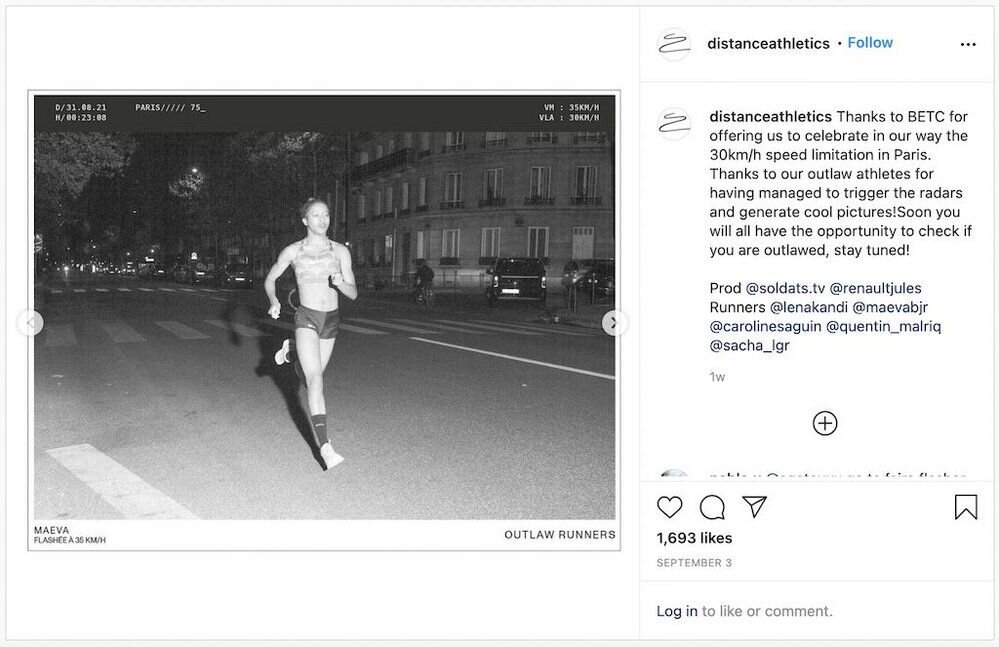This screenshot has width=999, height=647.
Task: Share post via paper plane icon
Action: (x=754, y=506)
